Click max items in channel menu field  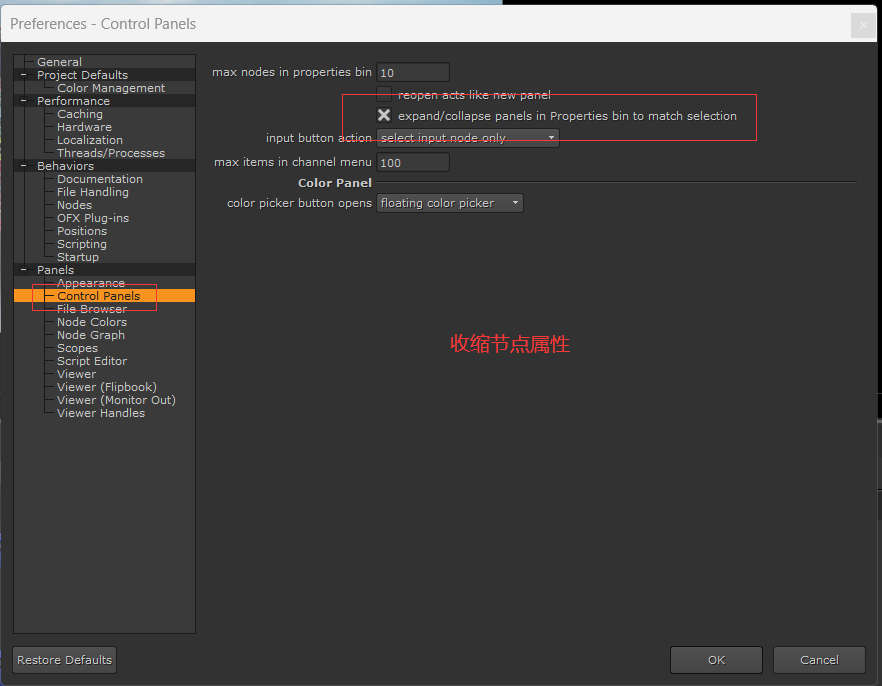click(x=413, y=163)
